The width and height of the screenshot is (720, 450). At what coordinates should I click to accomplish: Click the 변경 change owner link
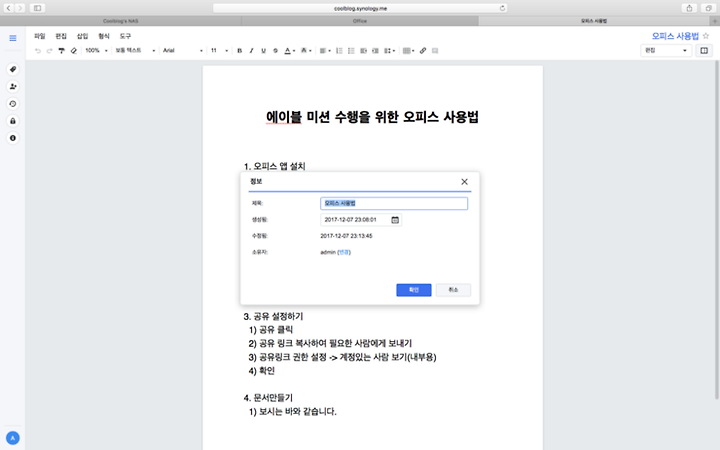point(344,252)
